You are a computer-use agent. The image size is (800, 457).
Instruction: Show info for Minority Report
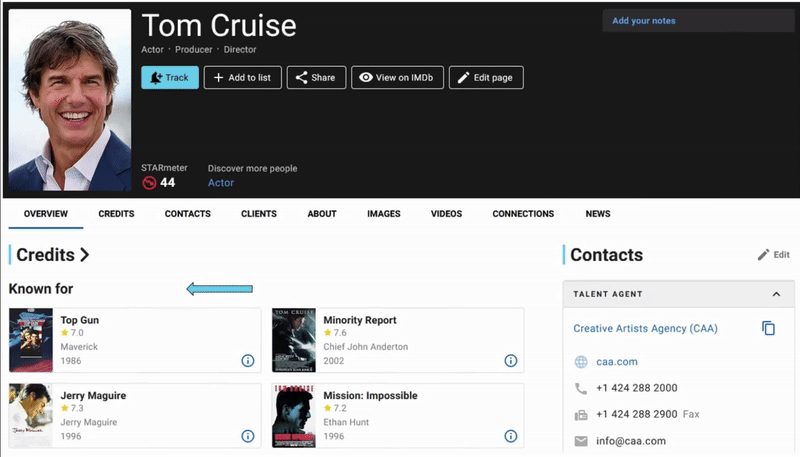(x=511, y=361)
